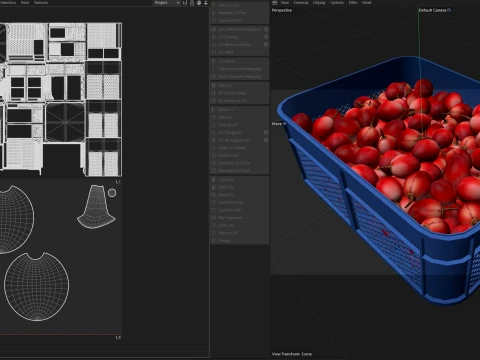This screenshot has height=360, width=480.
Task: Click Boundary to Circle
Action: [239, 163]
